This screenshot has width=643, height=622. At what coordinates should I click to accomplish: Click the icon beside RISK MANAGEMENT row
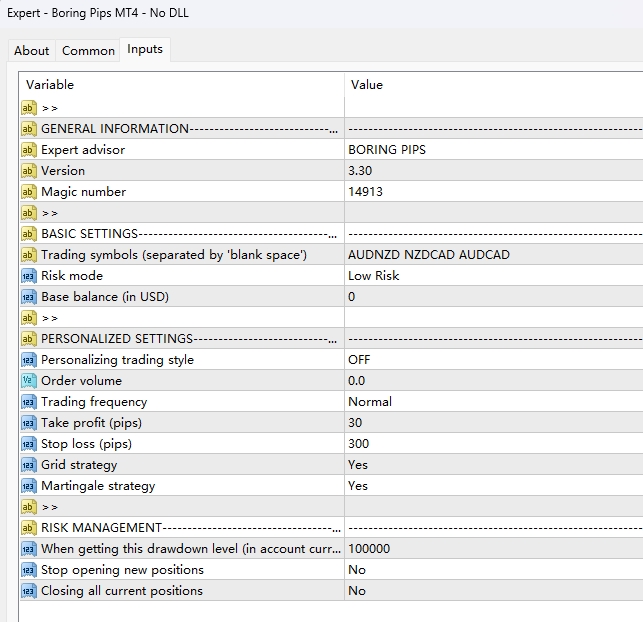point(29,528)
